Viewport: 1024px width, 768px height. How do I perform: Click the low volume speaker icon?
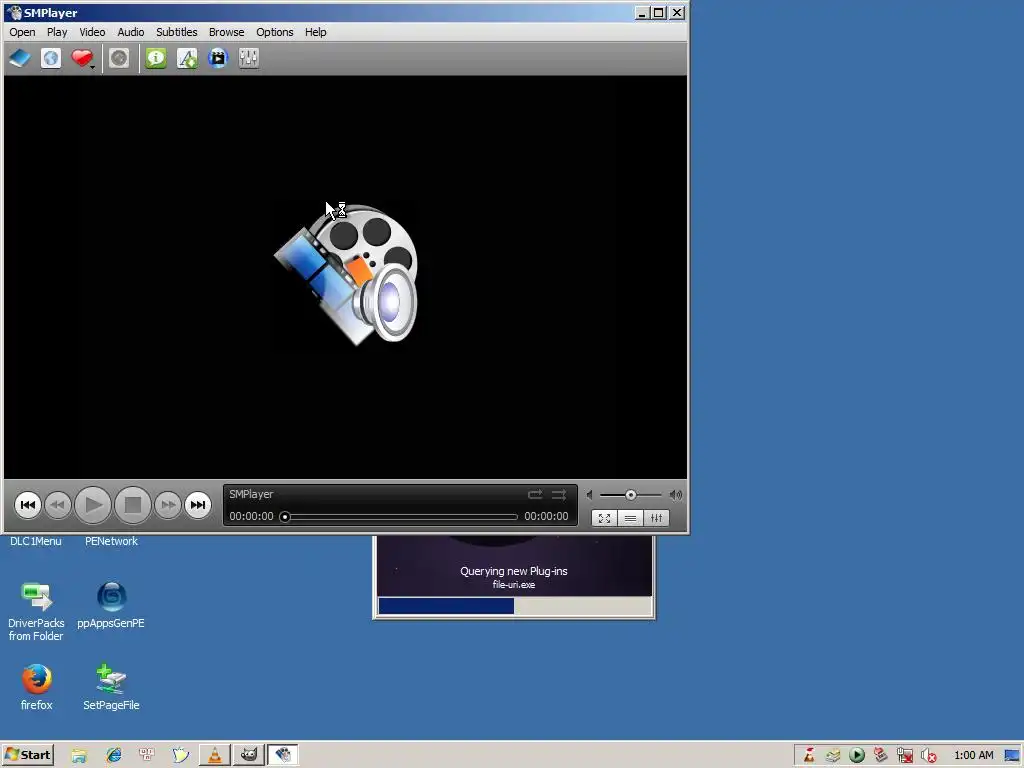tap(590, 495)
